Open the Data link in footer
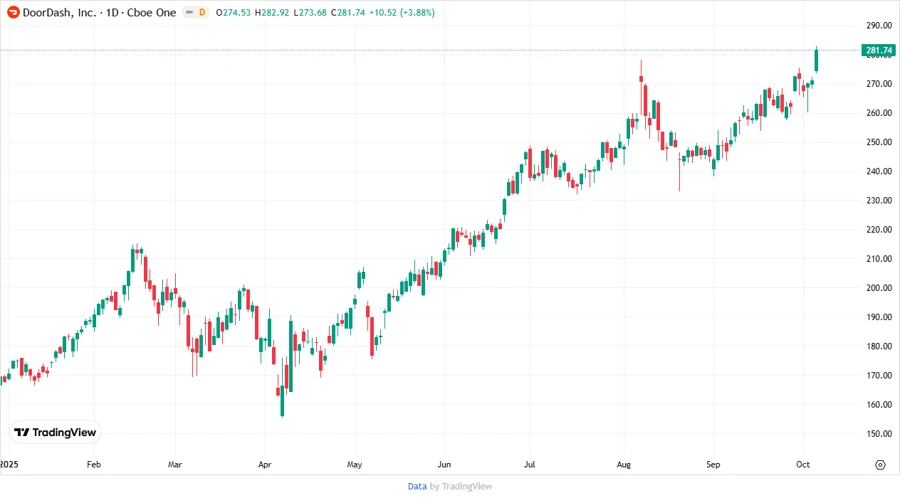The image size is (900, 498). point(417,486)
